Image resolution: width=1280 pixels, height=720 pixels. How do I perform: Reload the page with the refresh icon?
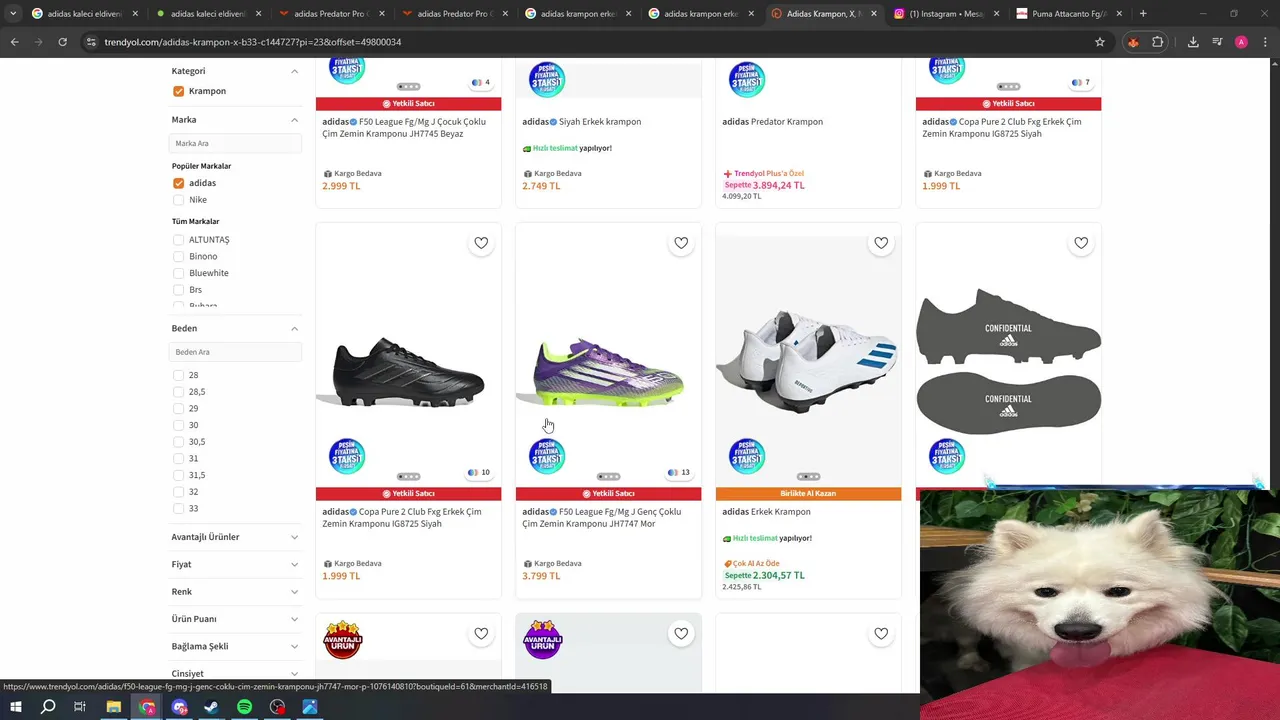pyautogui.click(x=62, y=42)
